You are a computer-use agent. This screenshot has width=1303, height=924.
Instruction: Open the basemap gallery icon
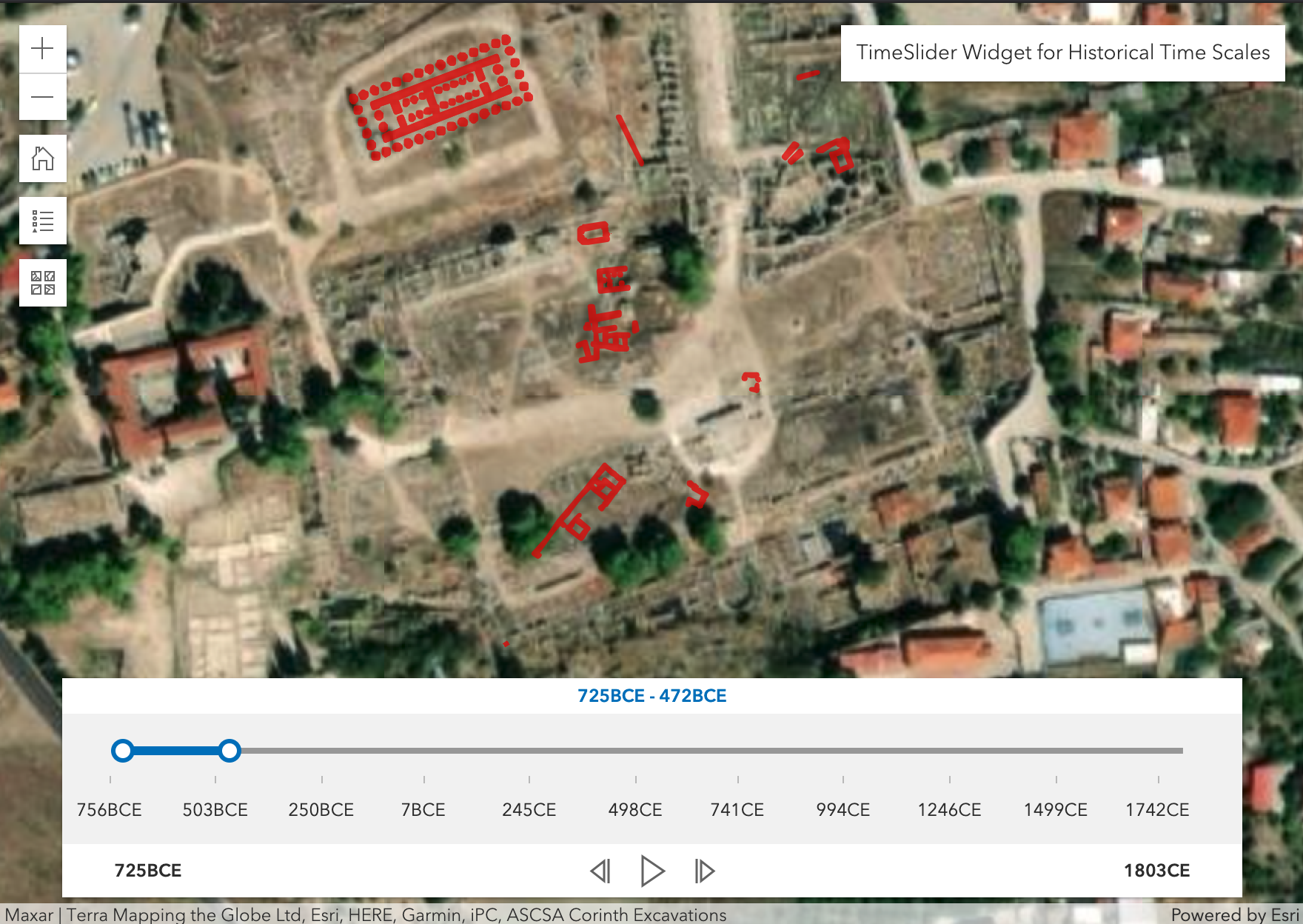[42, 282]
